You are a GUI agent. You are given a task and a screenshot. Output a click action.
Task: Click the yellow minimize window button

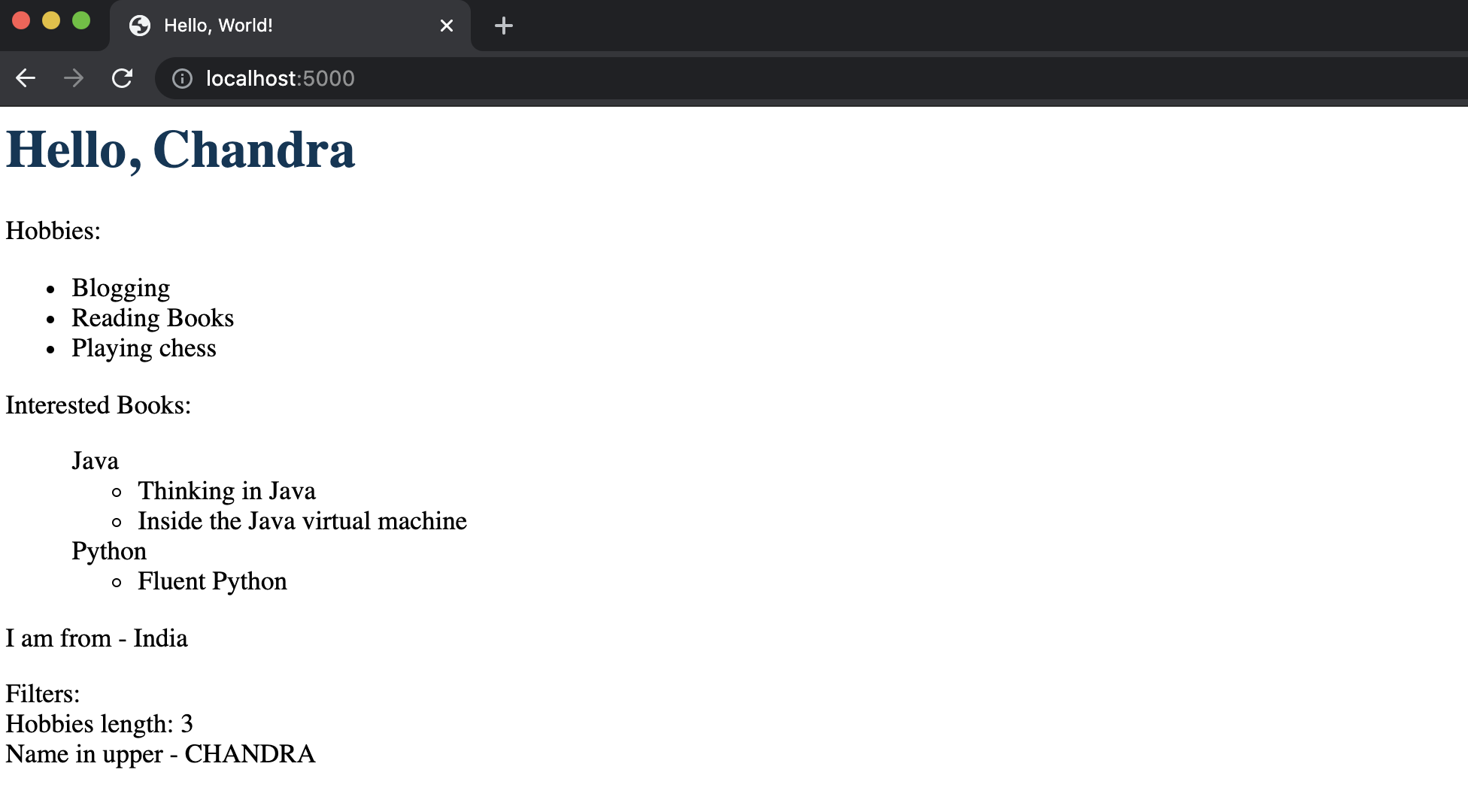51,21
